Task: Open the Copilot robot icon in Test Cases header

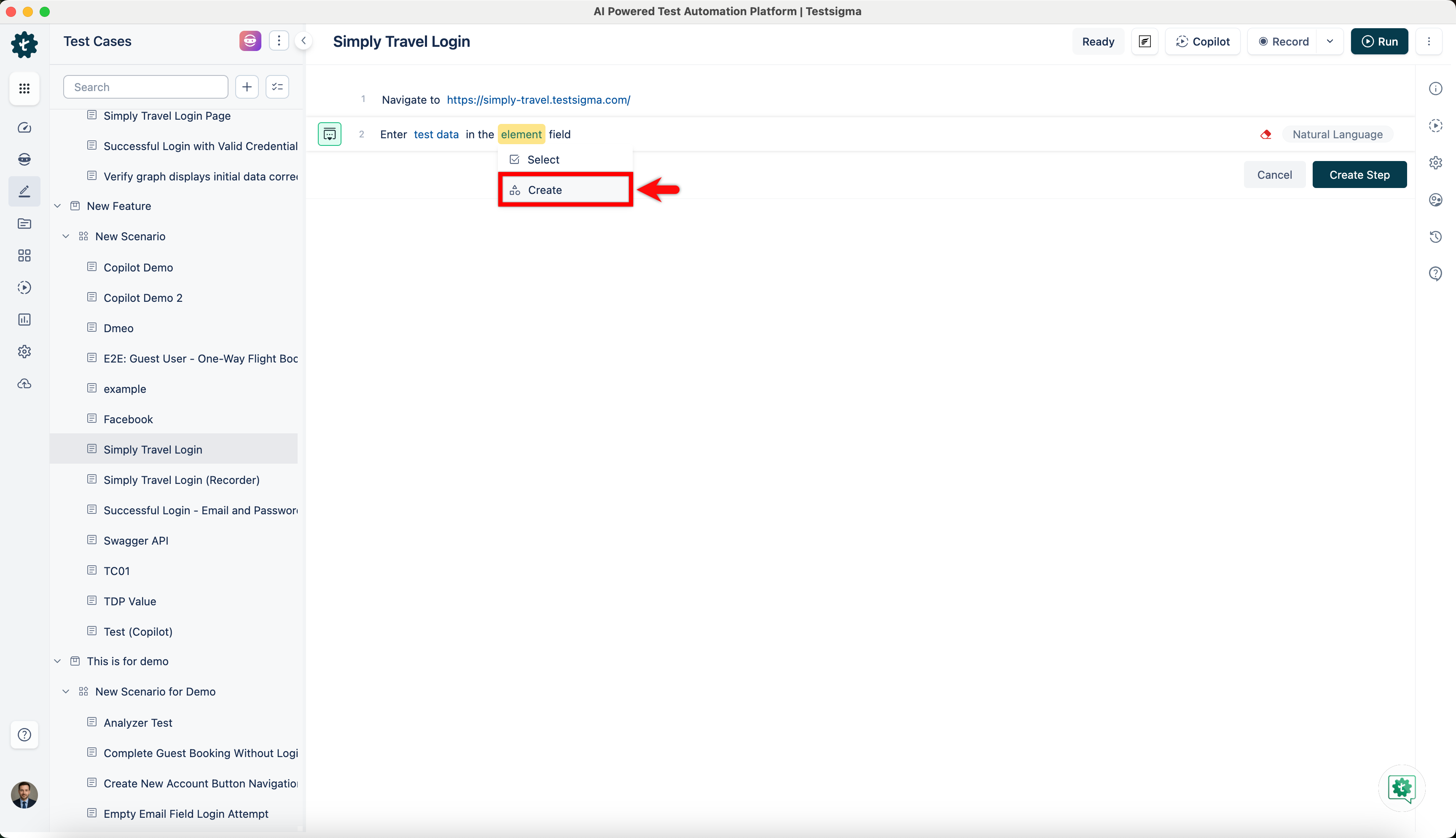Action: click(250, 41)
